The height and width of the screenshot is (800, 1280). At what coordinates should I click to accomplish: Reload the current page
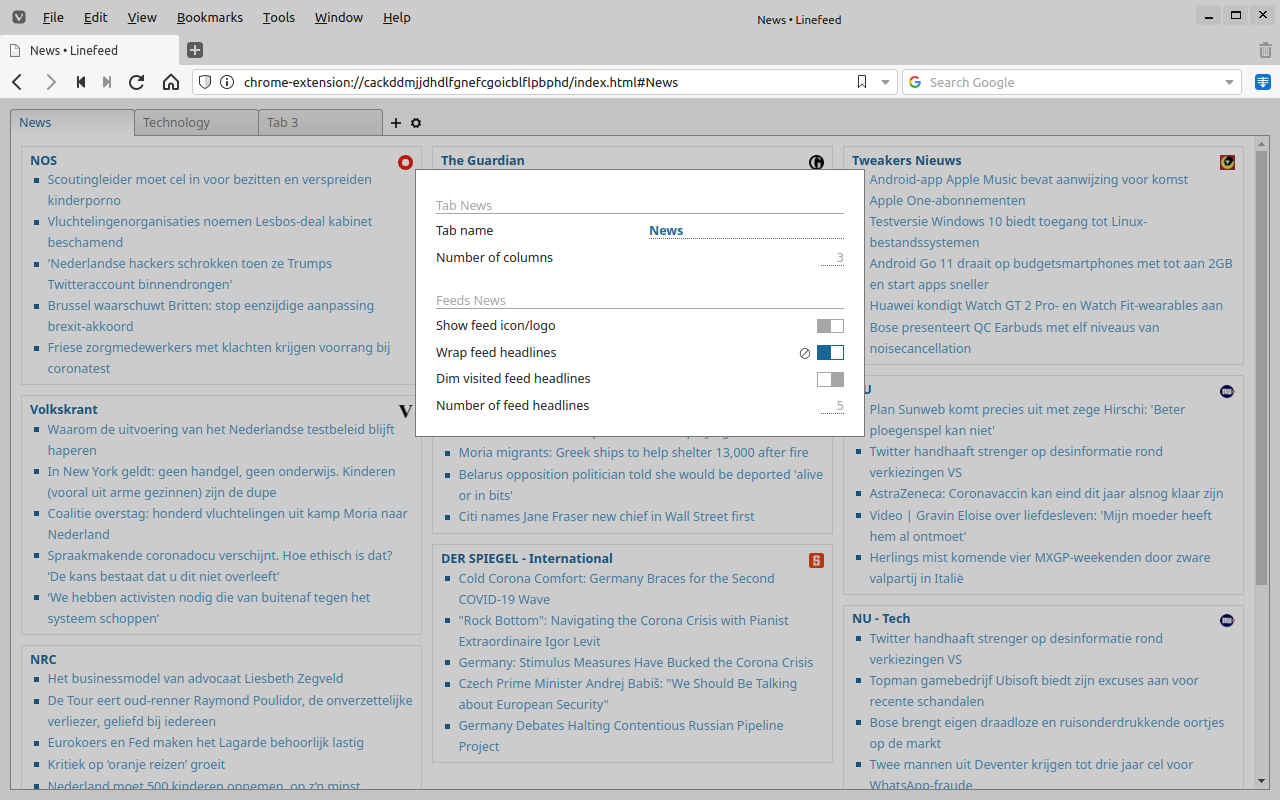click(137, 82)
